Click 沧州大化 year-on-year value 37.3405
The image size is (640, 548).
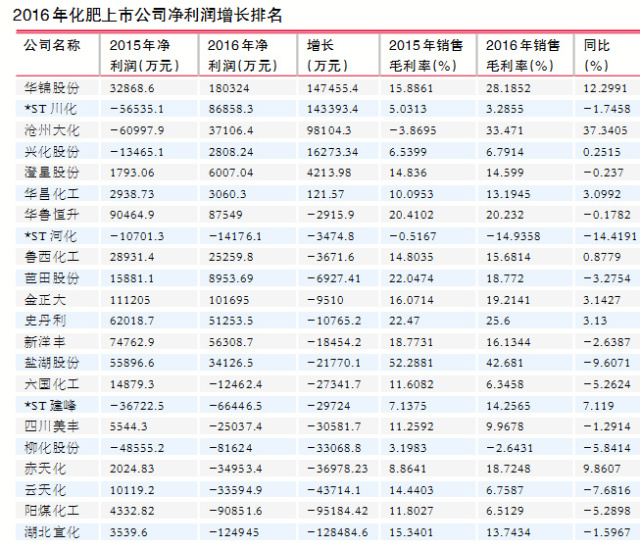tap(605, 131)
